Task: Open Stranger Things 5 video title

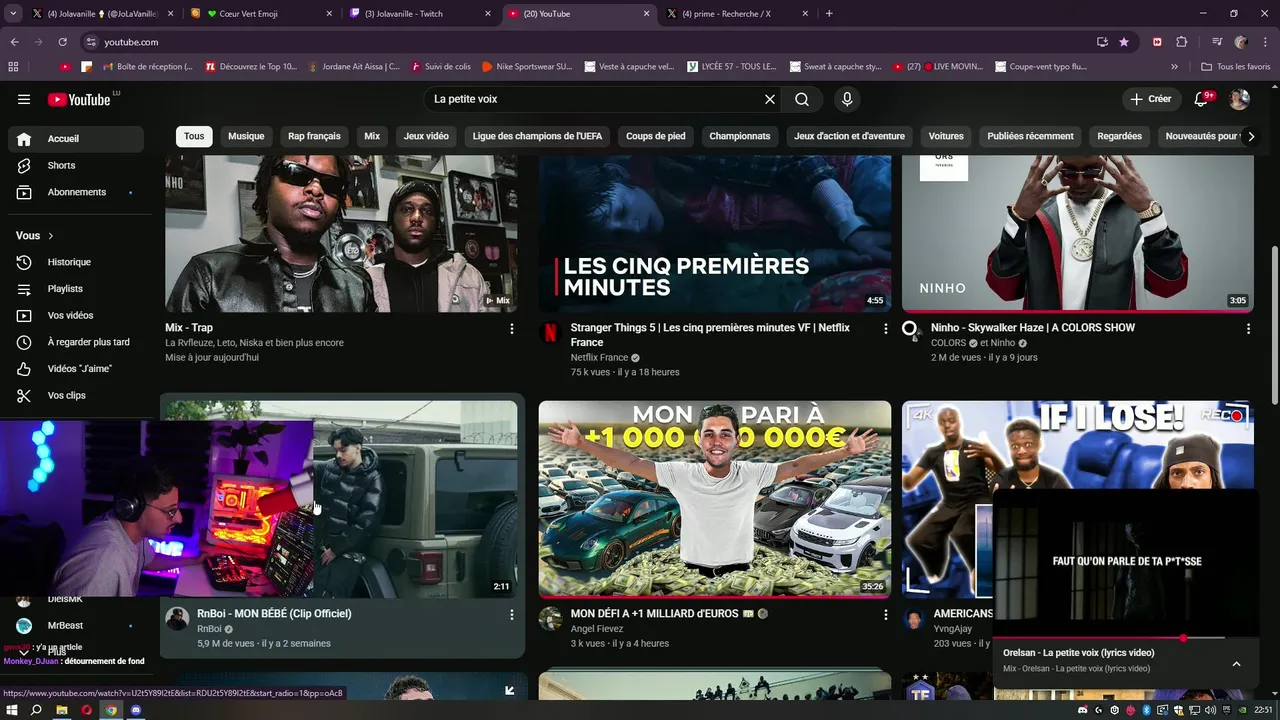Action: 710,335
